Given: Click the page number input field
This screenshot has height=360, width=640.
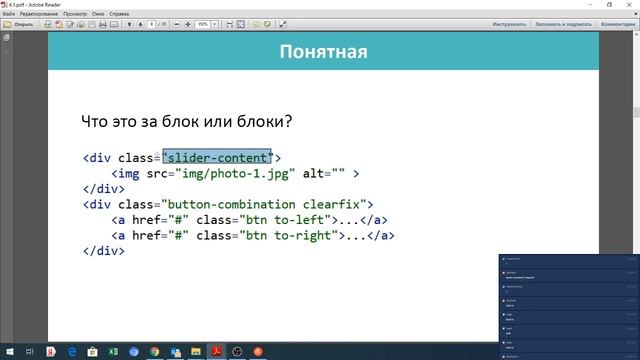Looking at the screenshot, I should (152, 24).
